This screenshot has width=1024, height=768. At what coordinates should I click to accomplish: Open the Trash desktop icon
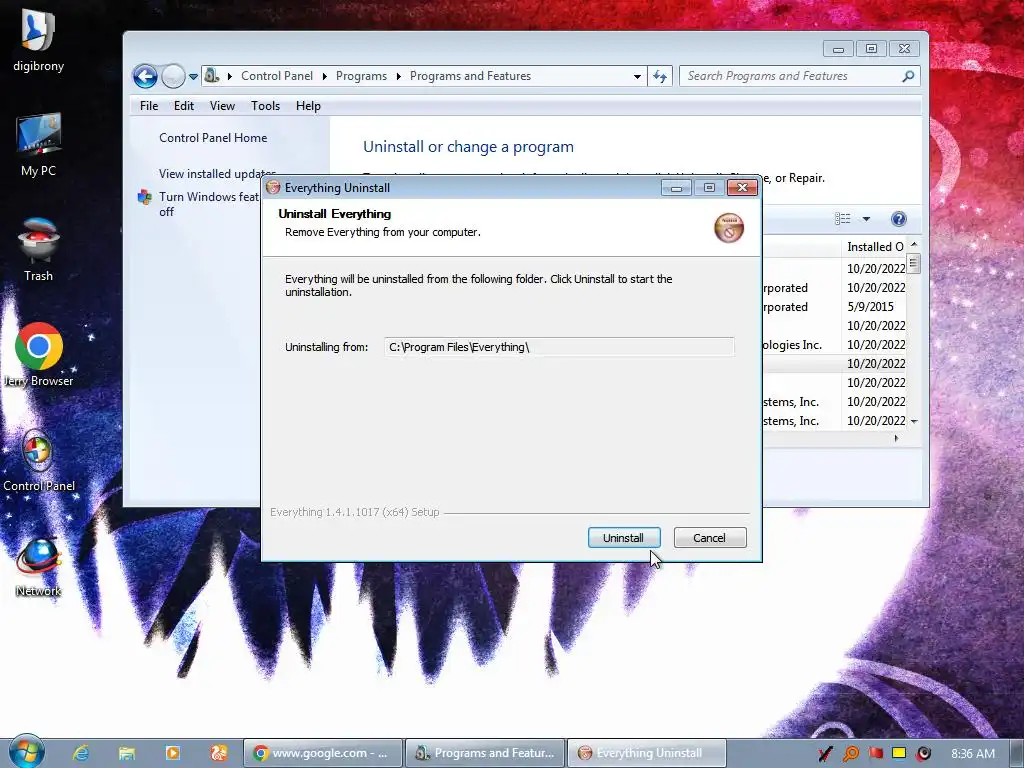pyautogui.click(x=39, y=249)
